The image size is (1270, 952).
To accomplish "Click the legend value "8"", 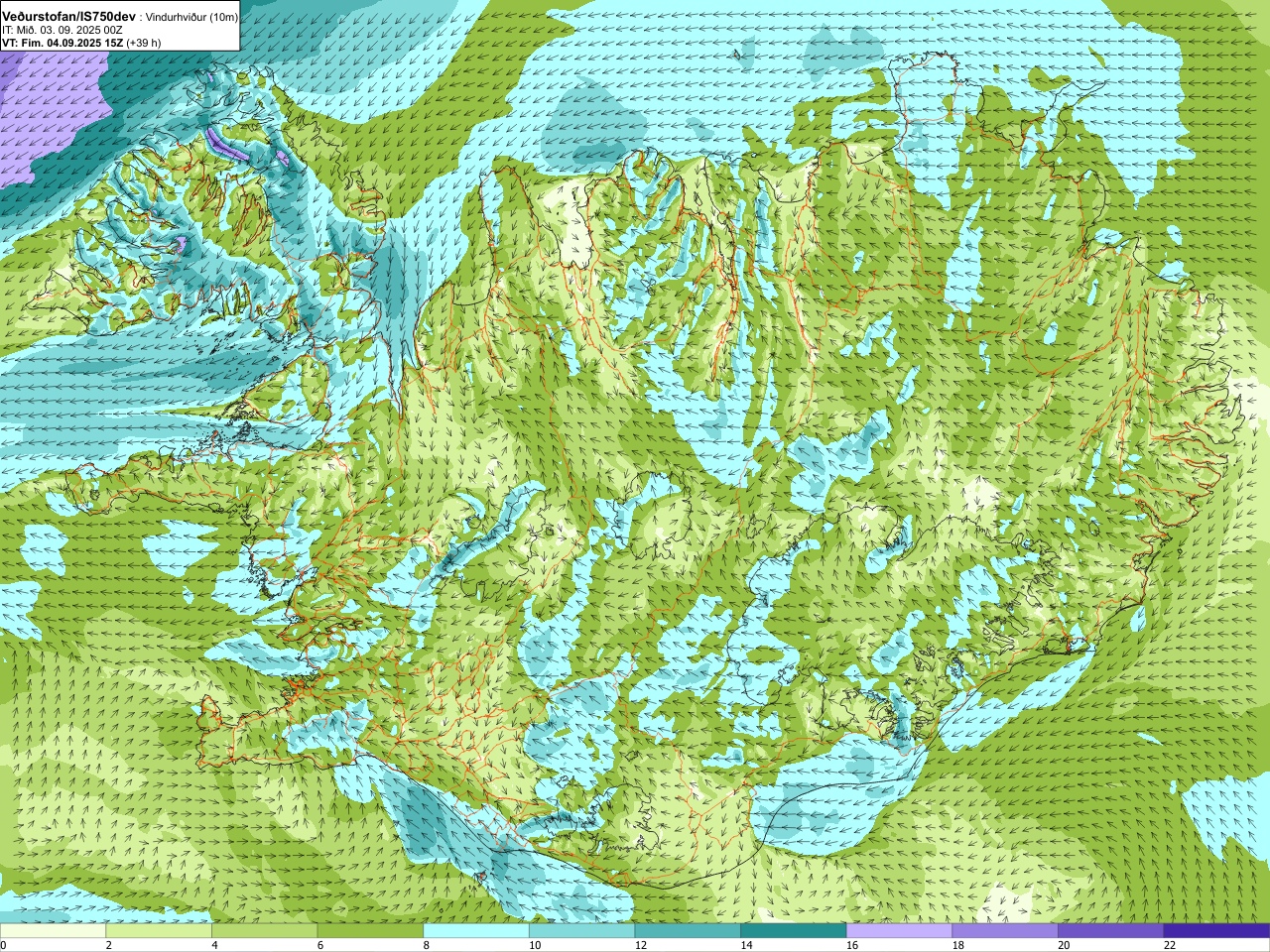I will (x=426, y=945).
